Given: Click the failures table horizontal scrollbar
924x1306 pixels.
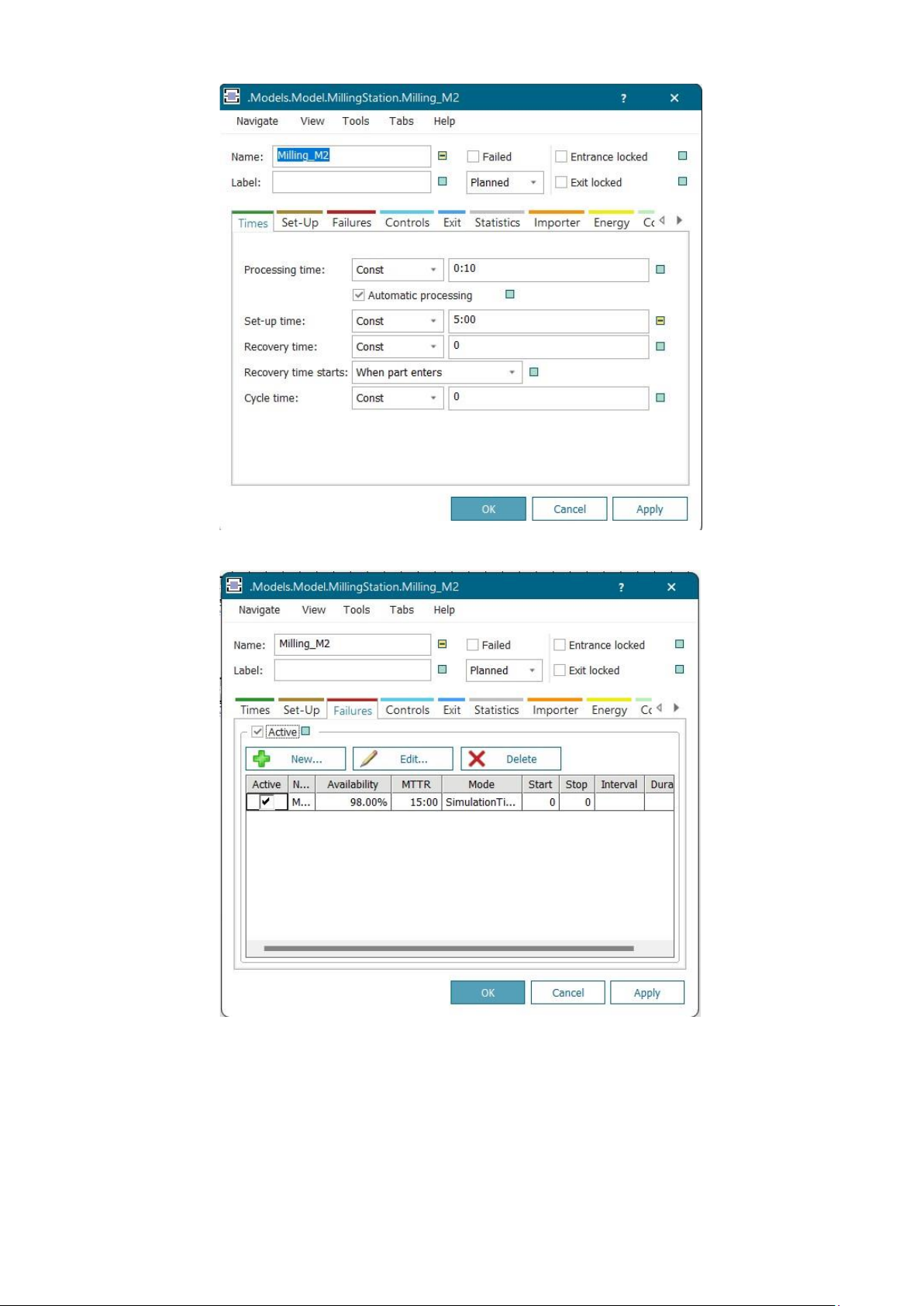Looking at the screenshot, I should (448, 948).
